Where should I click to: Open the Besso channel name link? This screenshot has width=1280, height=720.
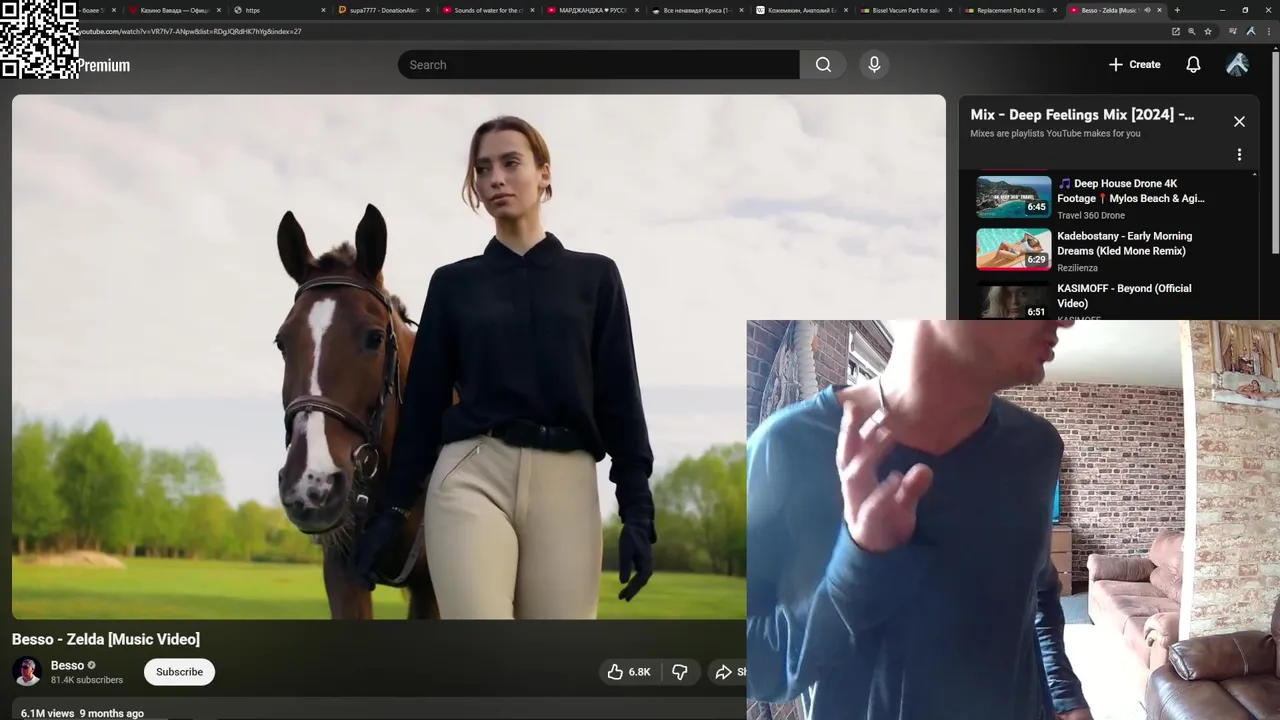click(67, 665)
